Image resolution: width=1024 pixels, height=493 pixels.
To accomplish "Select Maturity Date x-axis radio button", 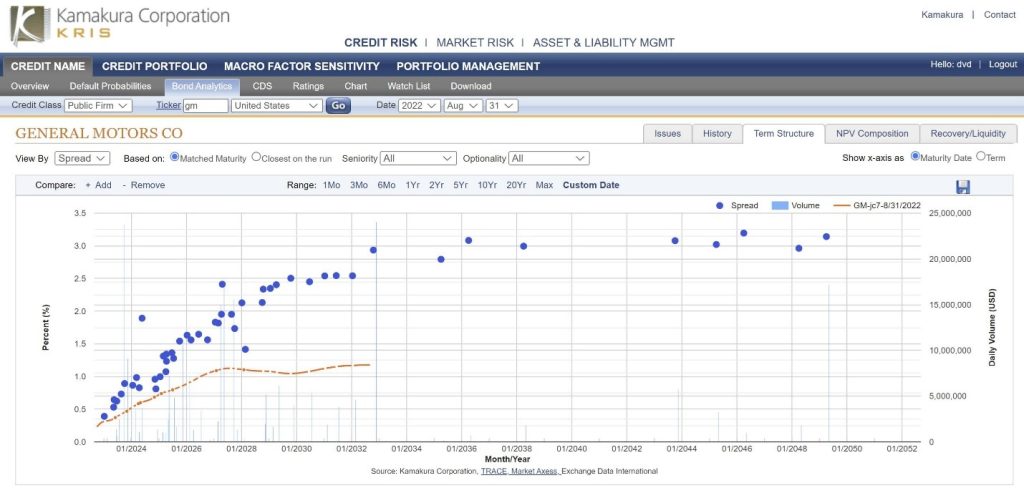I will 915,157.
